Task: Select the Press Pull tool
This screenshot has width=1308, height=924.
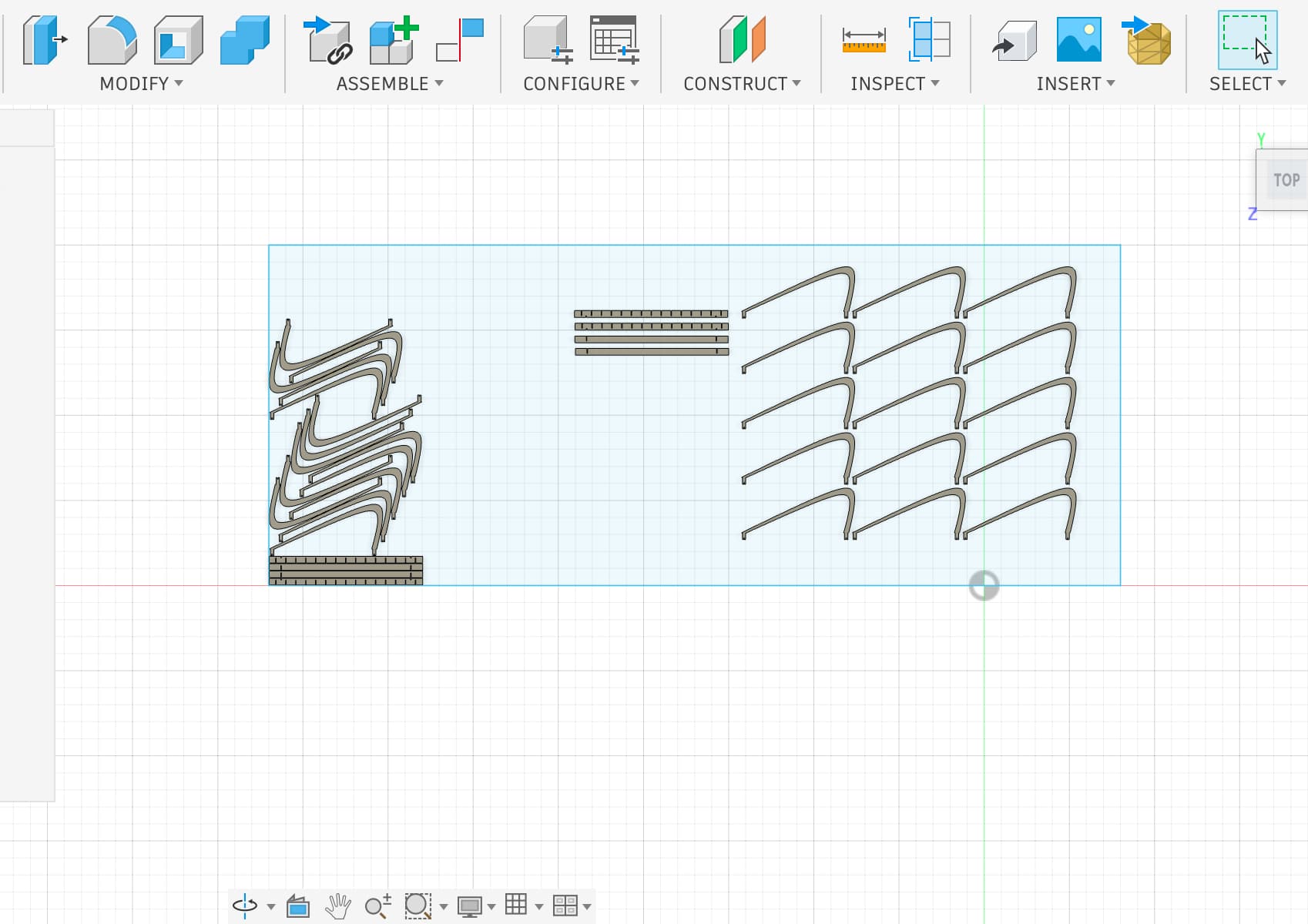Action: tap(44, 40)
